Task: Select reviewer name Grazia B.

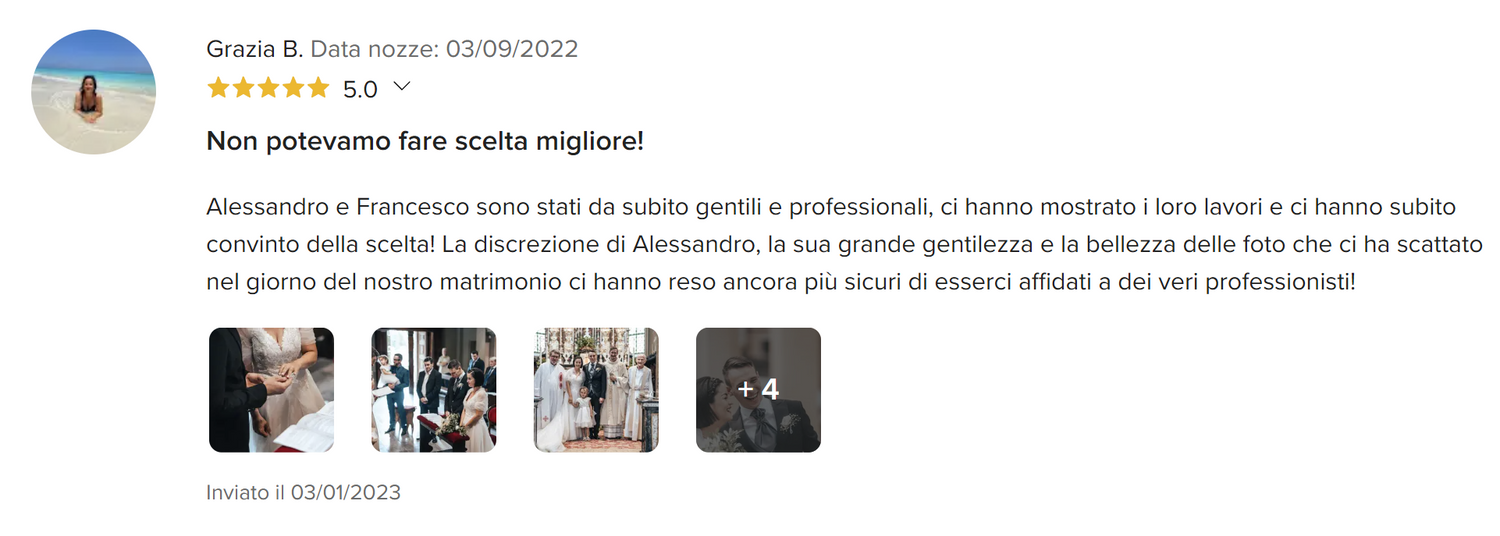Action: [x=255, y=49]
